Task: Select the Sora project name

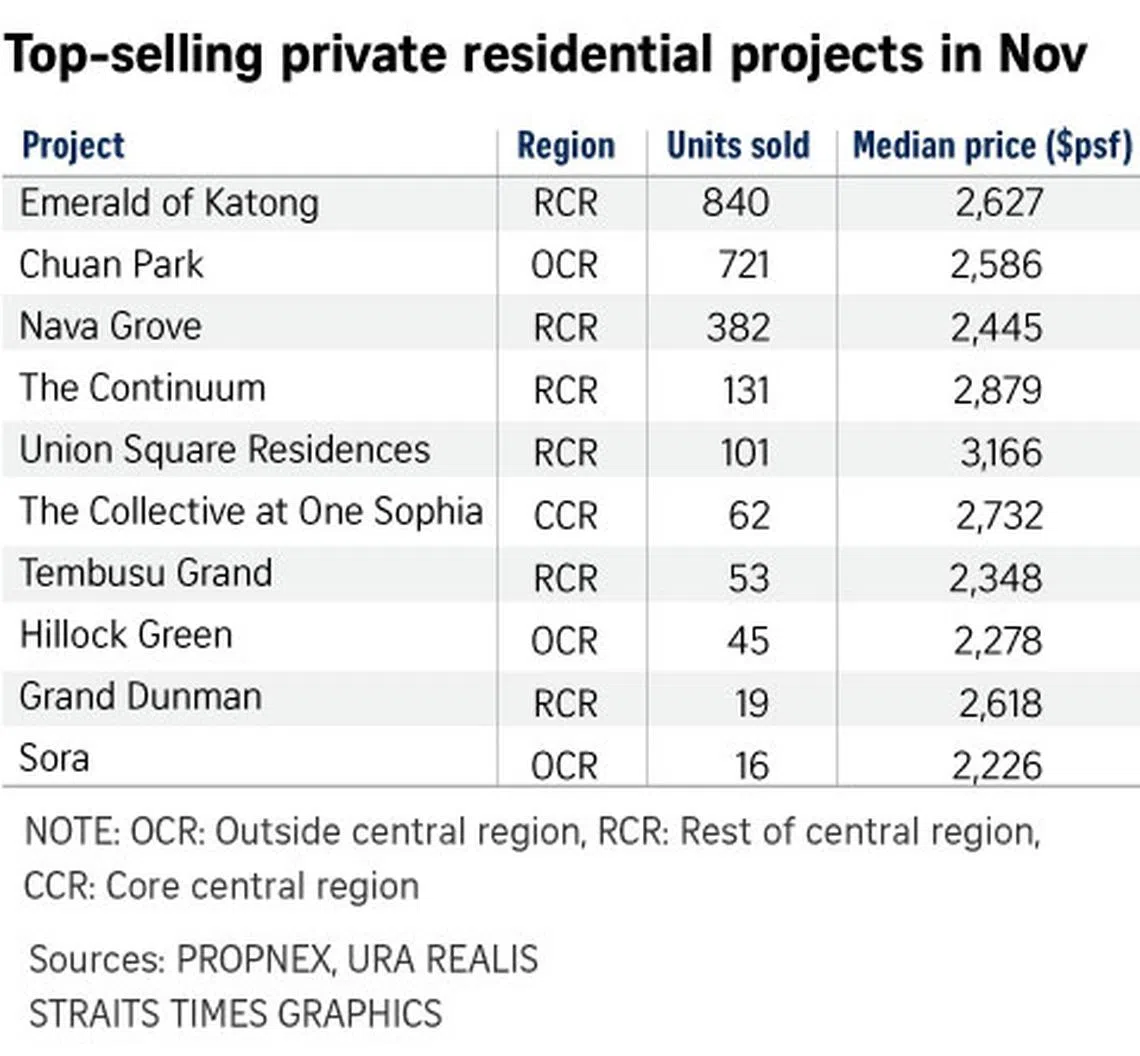Action: coord(54,758)
